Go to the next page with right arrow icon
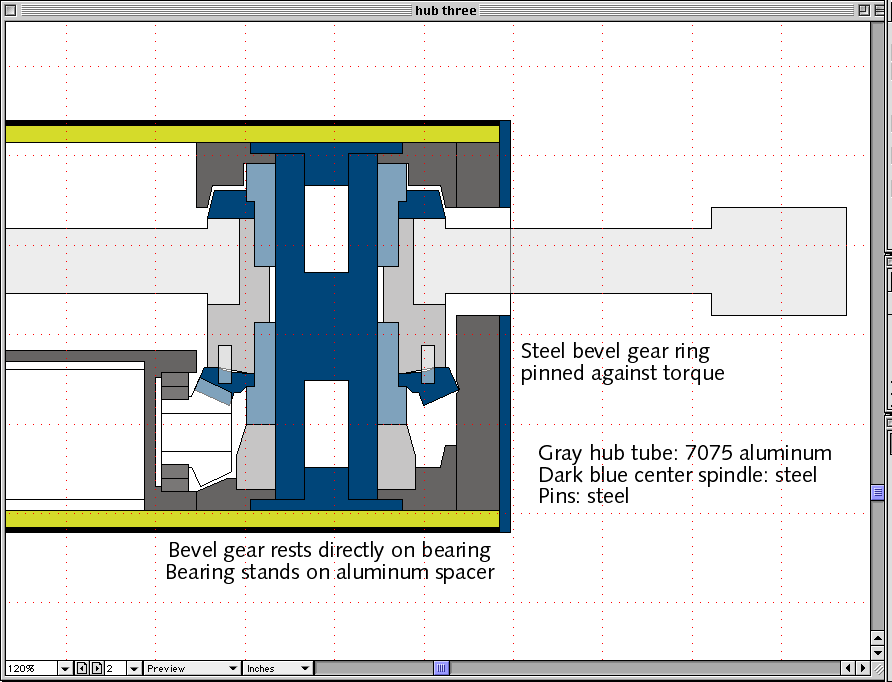The height and width of the screenshot is (682, 892). tap(97, 668)
